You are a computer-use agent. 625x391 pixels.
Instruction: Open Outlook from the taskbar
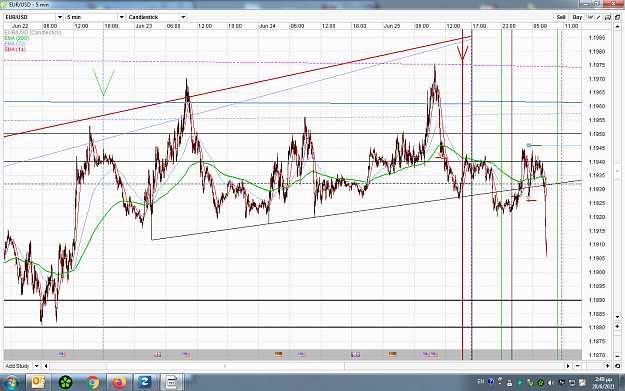coord(38,383)
